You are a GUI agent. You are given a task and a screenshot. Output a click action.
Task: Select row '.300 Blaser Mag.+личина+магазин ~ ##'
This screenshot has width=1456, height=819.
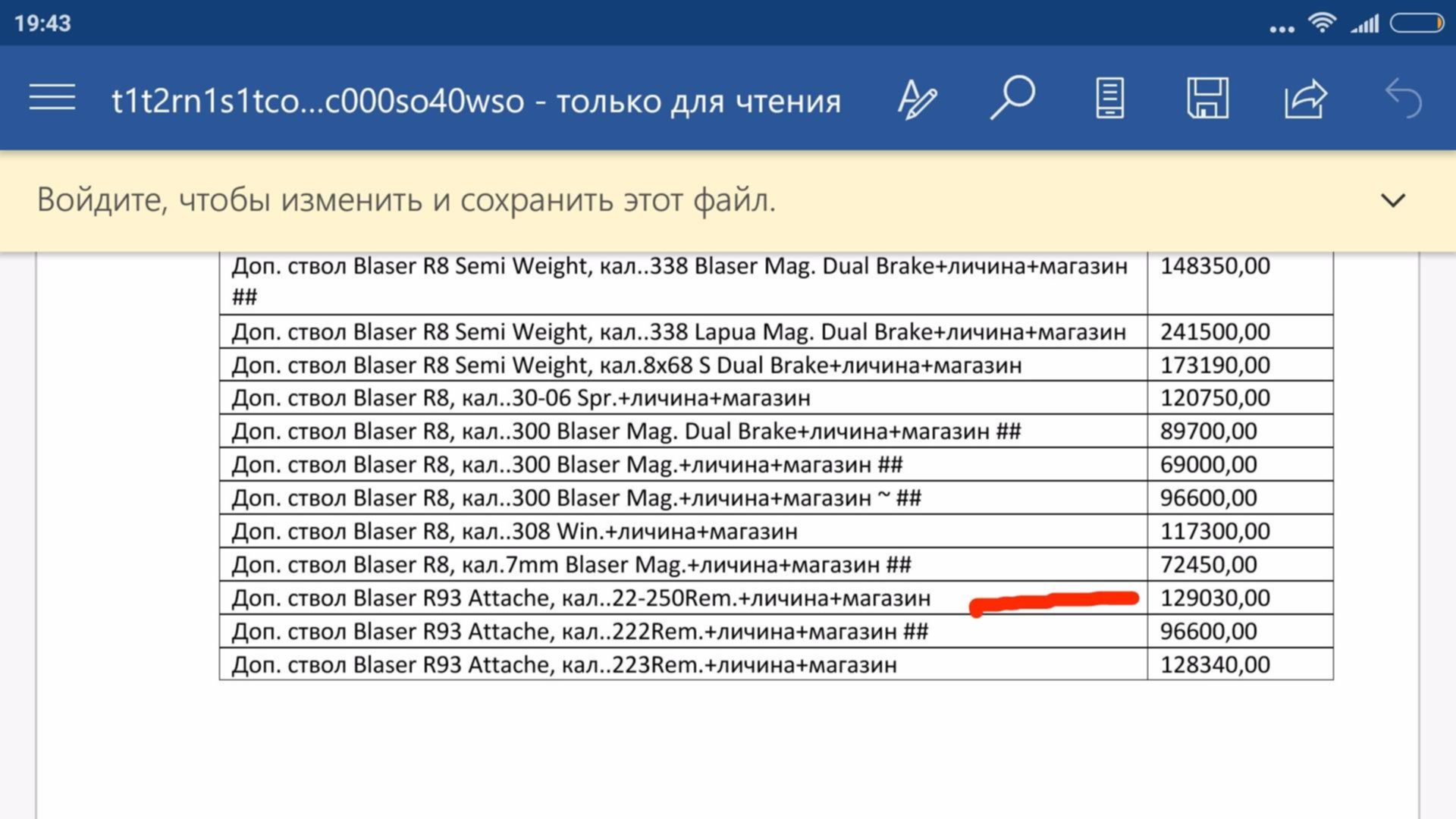[x=683, y=498]
